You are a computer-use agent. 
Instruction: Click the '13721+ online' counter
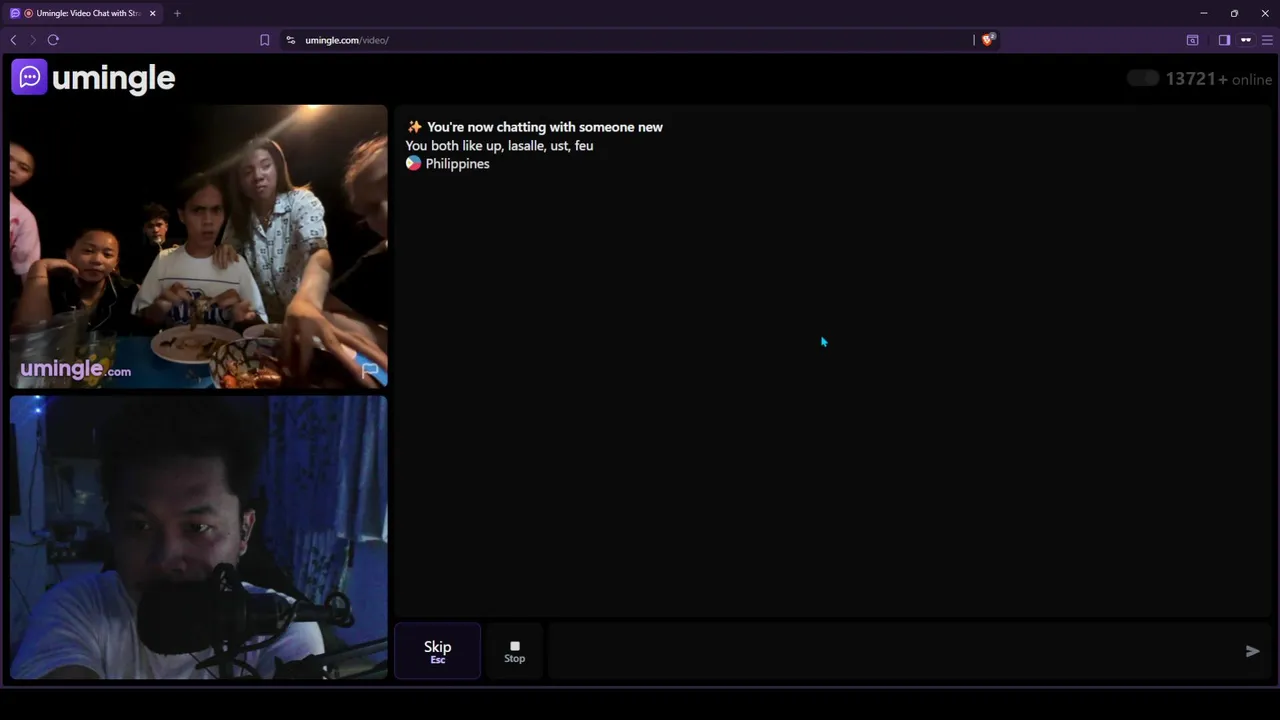pyautogui.click(x=1218, y=79)
